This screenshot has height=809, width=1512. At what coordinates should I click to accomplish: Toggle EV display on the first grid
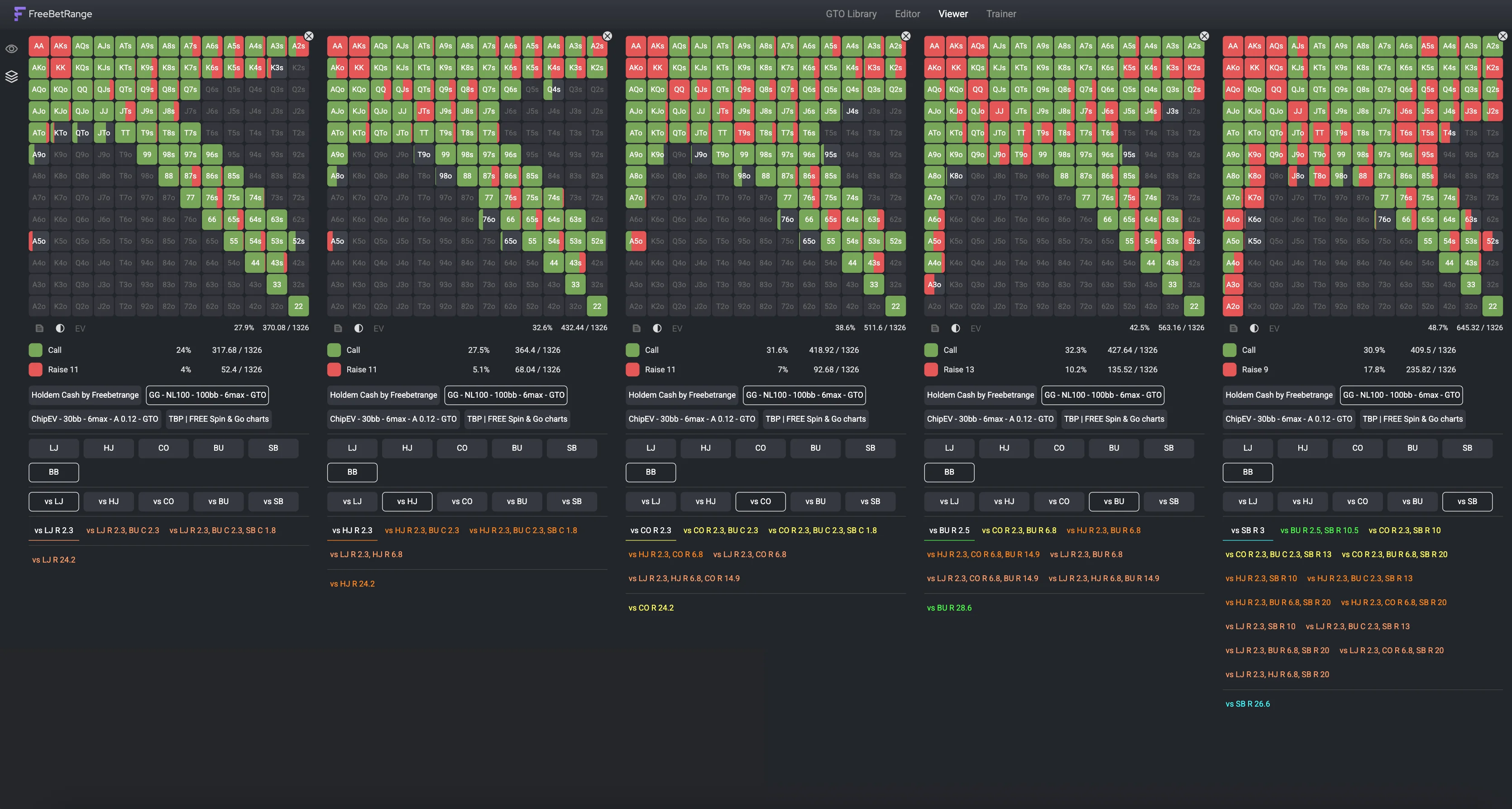(x=80, y=328)
